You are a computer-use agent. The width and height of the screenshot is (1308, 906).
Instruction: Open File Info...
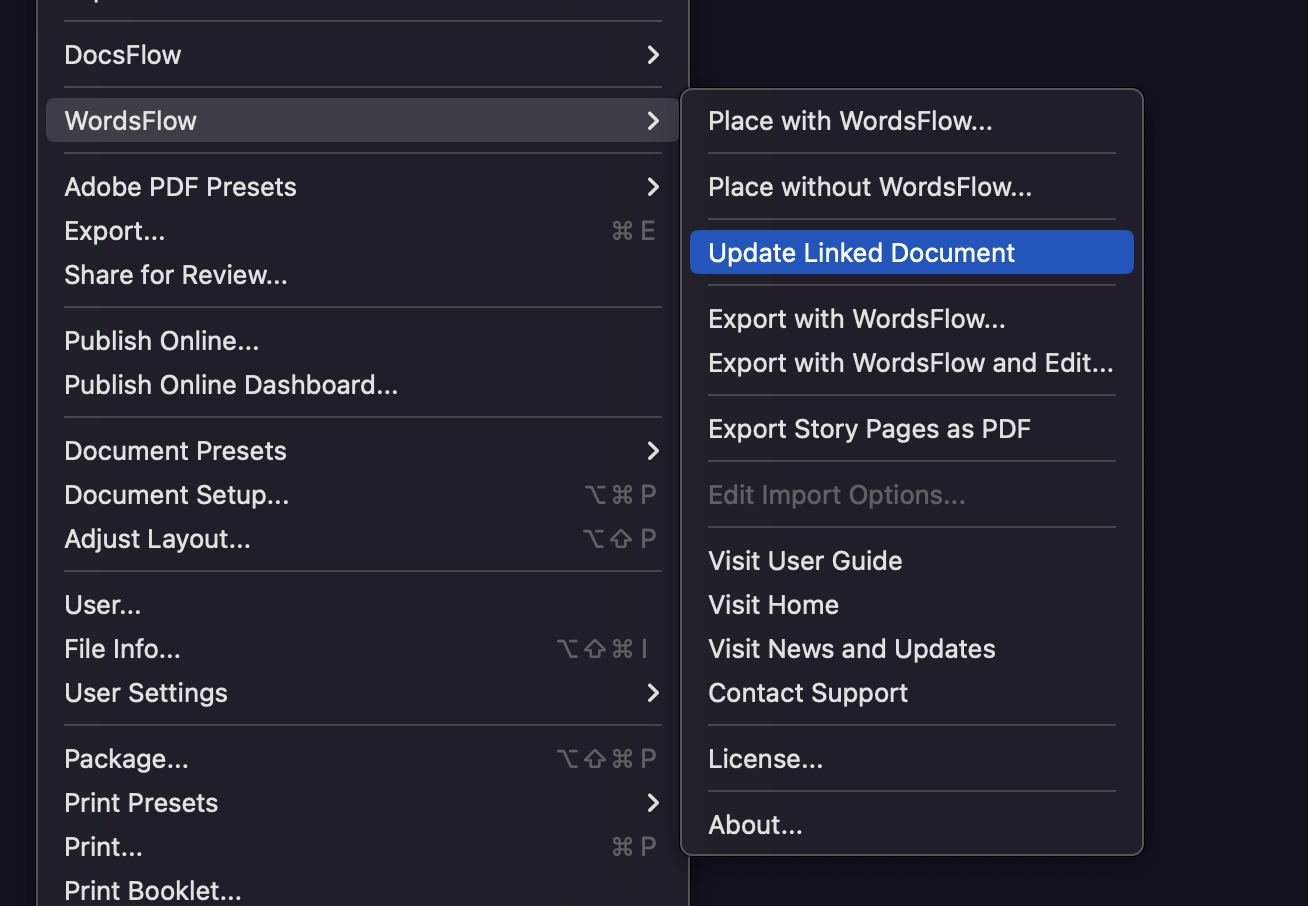pos(362,649)
